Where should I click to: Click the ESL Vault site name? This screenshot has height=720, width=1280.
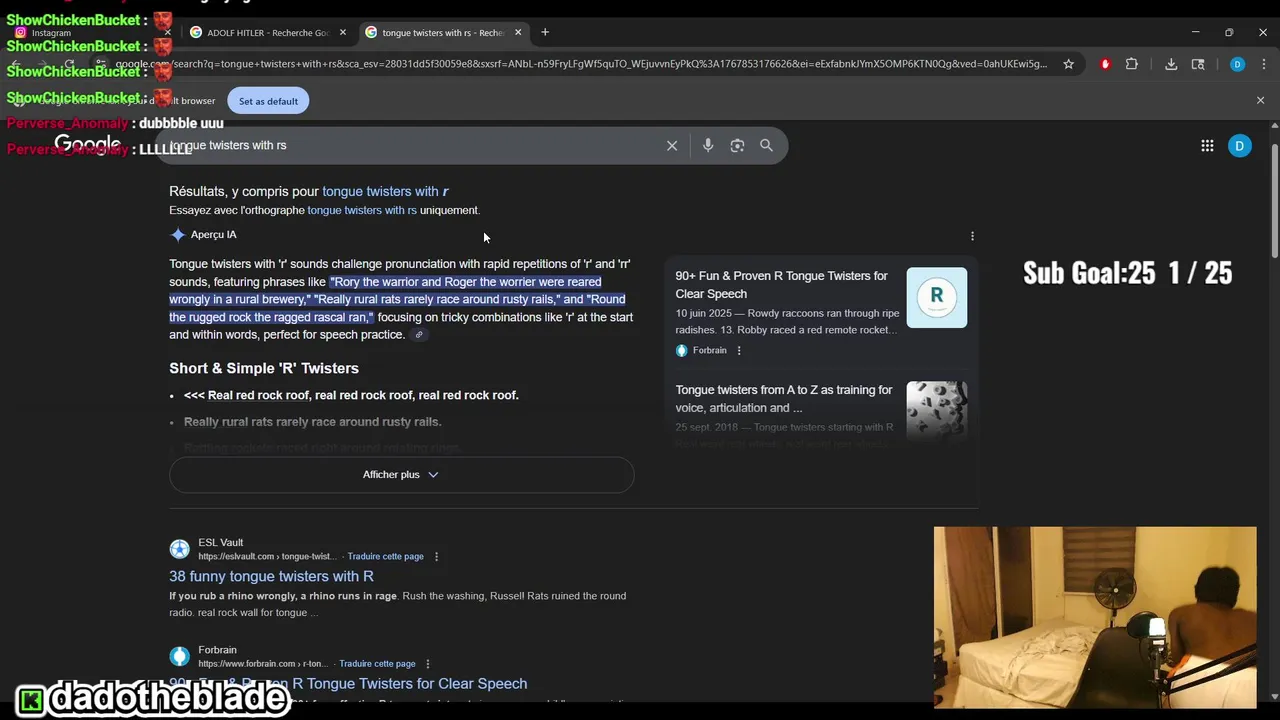[221, 543]
